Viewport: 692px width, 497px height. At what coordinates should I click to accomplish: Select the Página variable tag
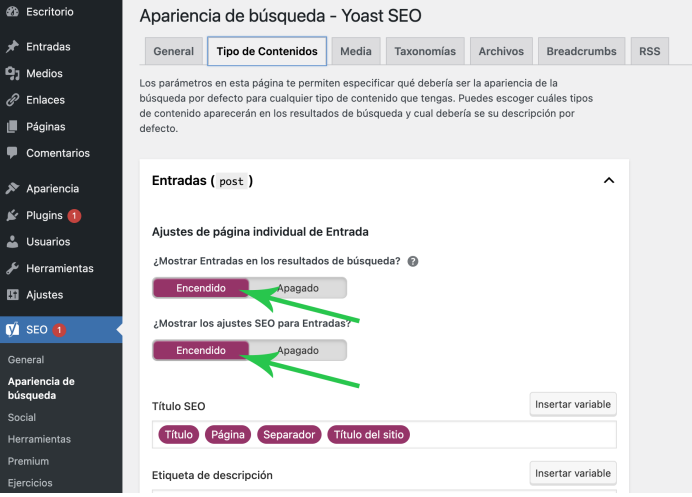click(x=228, y=434)
